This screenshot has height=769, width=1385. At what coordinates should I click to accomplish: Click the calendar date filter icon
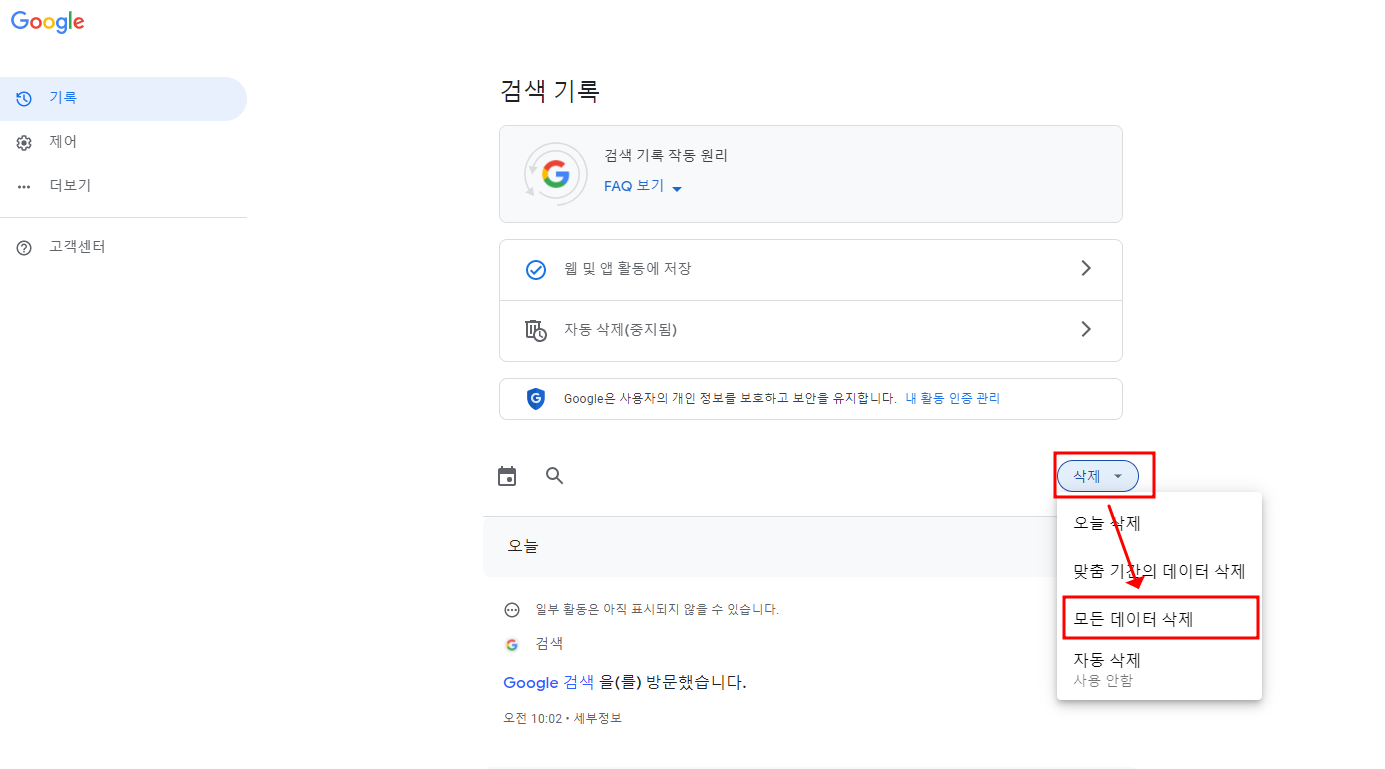(507, 476)
